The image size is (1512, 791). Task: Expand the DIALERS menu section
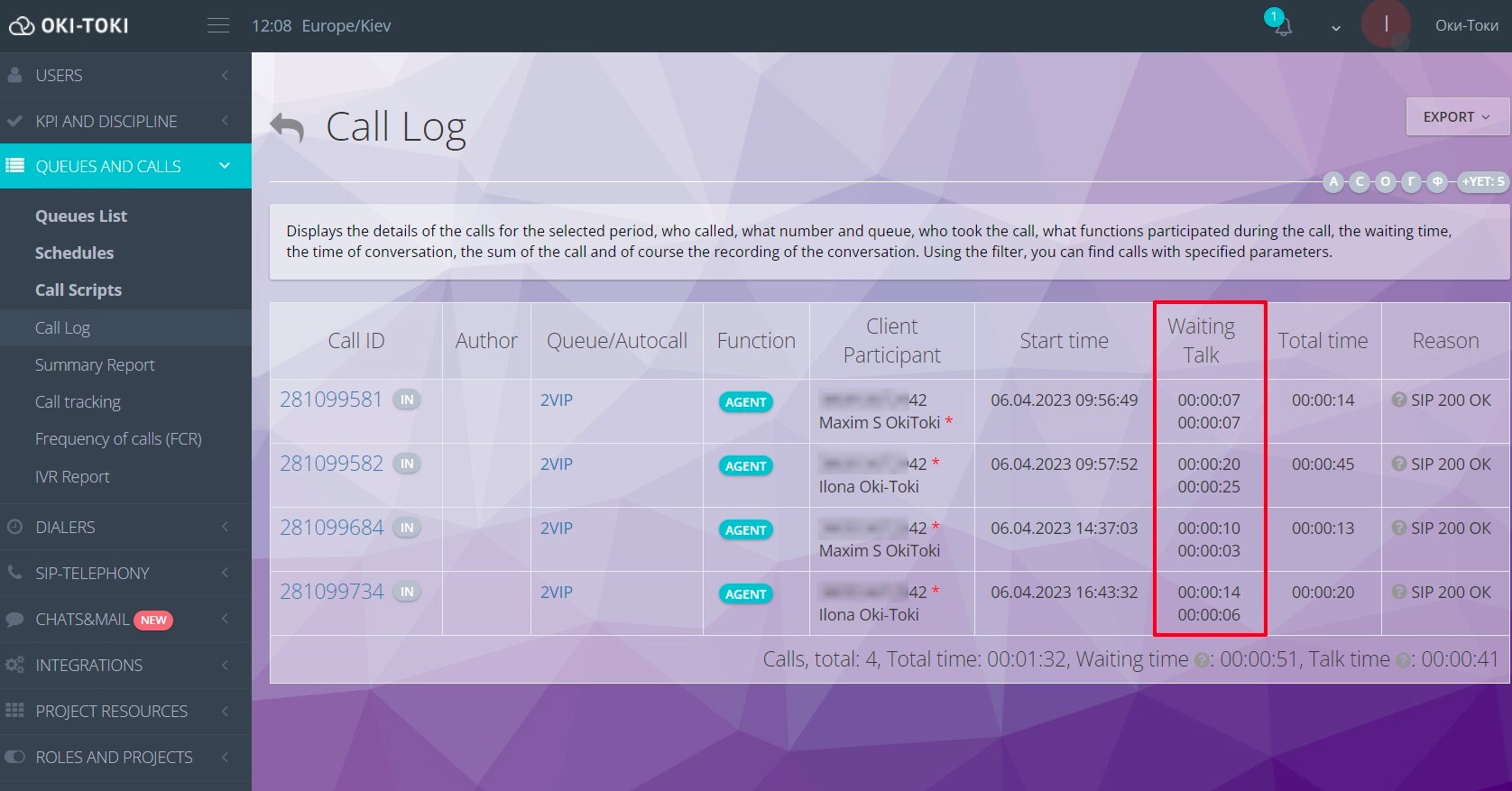pyautogui.click(x=125, y=527)
